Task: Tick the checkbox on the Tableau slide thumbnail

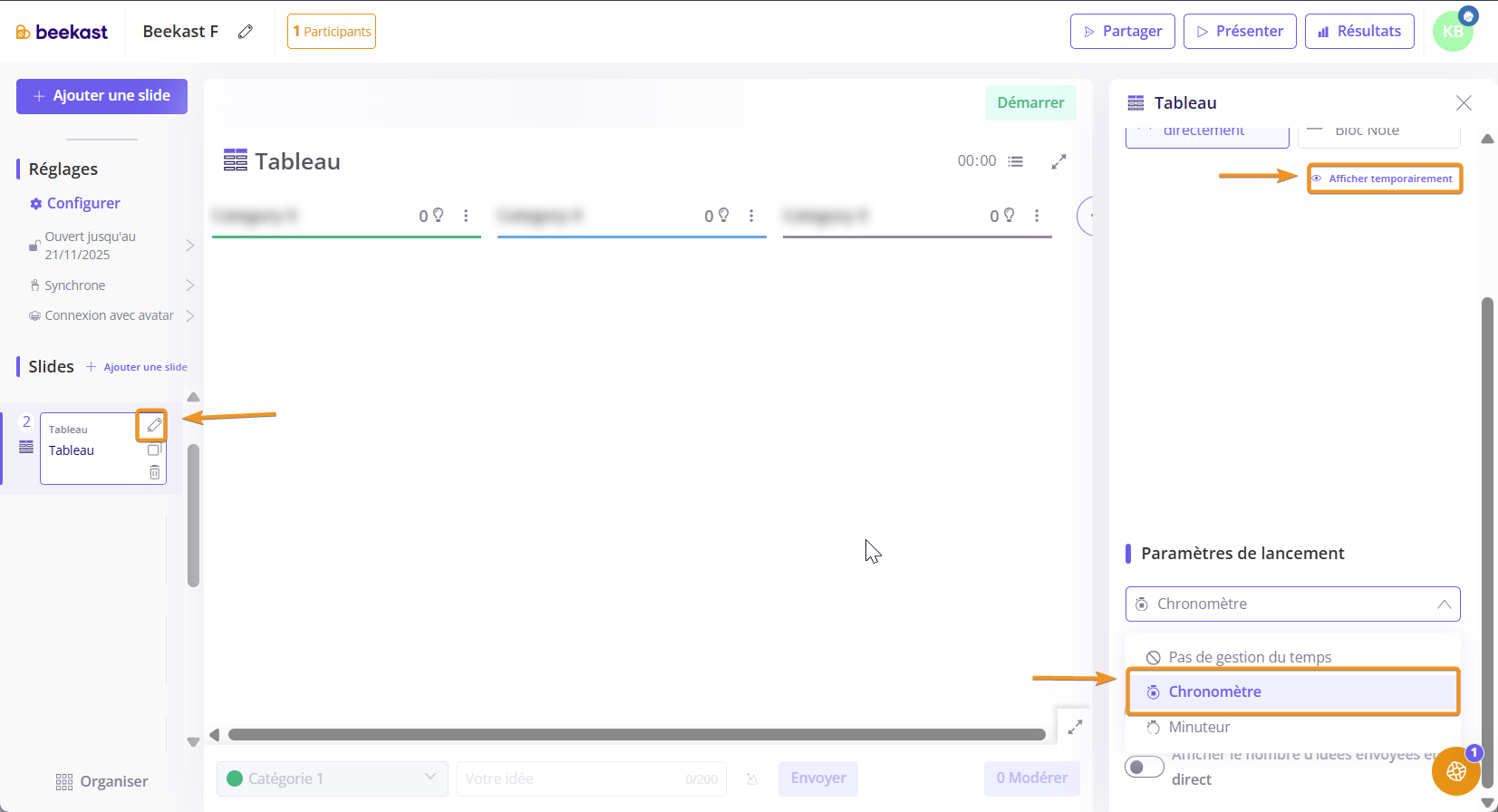Action: 154,449
